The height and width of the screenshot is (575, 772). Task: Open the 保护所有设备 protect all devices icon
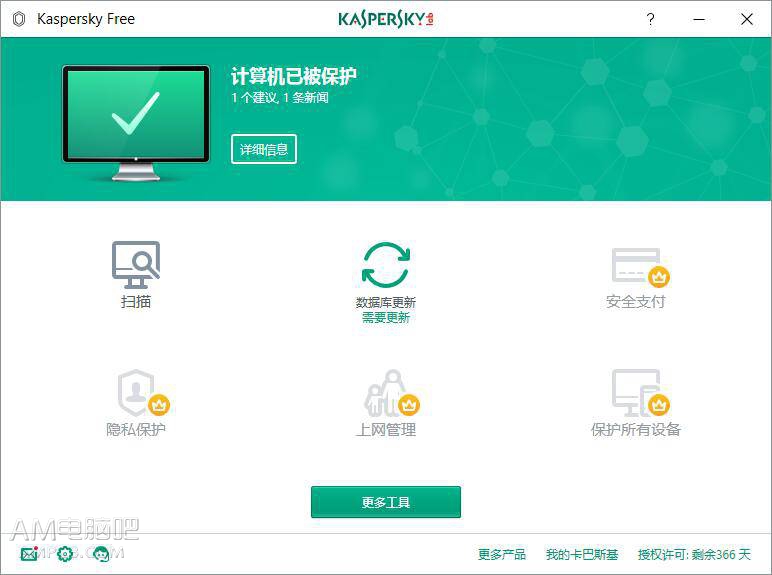[x=640, y=393]
